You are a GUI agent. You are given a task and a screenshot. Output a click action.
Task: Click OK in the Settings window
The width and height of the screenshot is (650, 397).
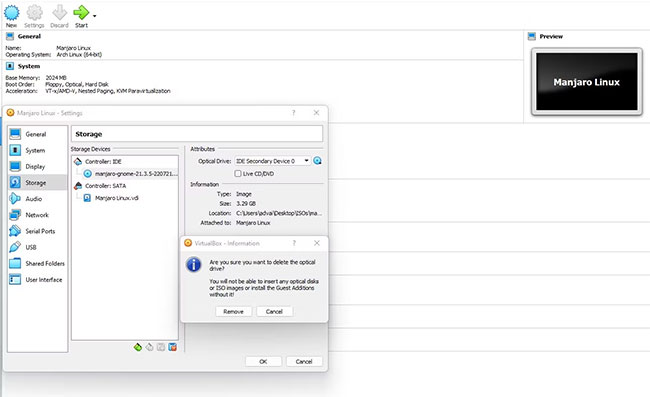(263, 361)
